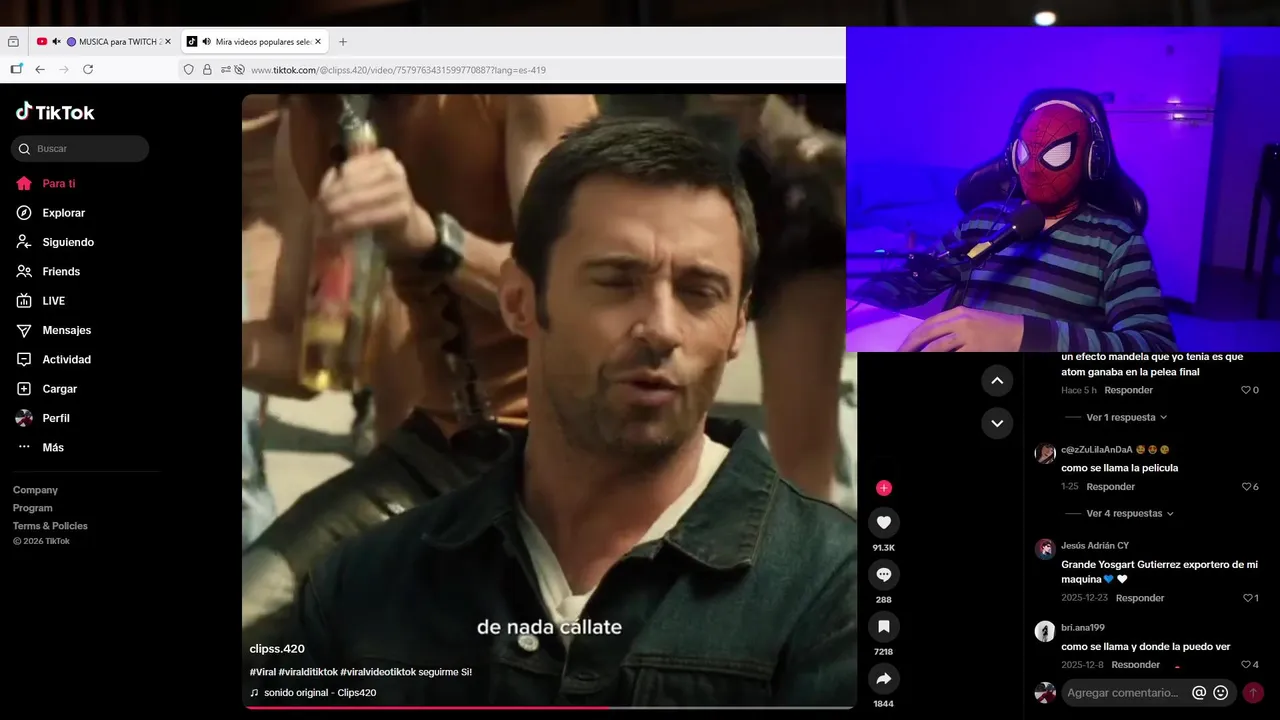The width and height of the screenshot is (1280, 720).
Task: Go to next video with down arrow
Action: (996, 423)
